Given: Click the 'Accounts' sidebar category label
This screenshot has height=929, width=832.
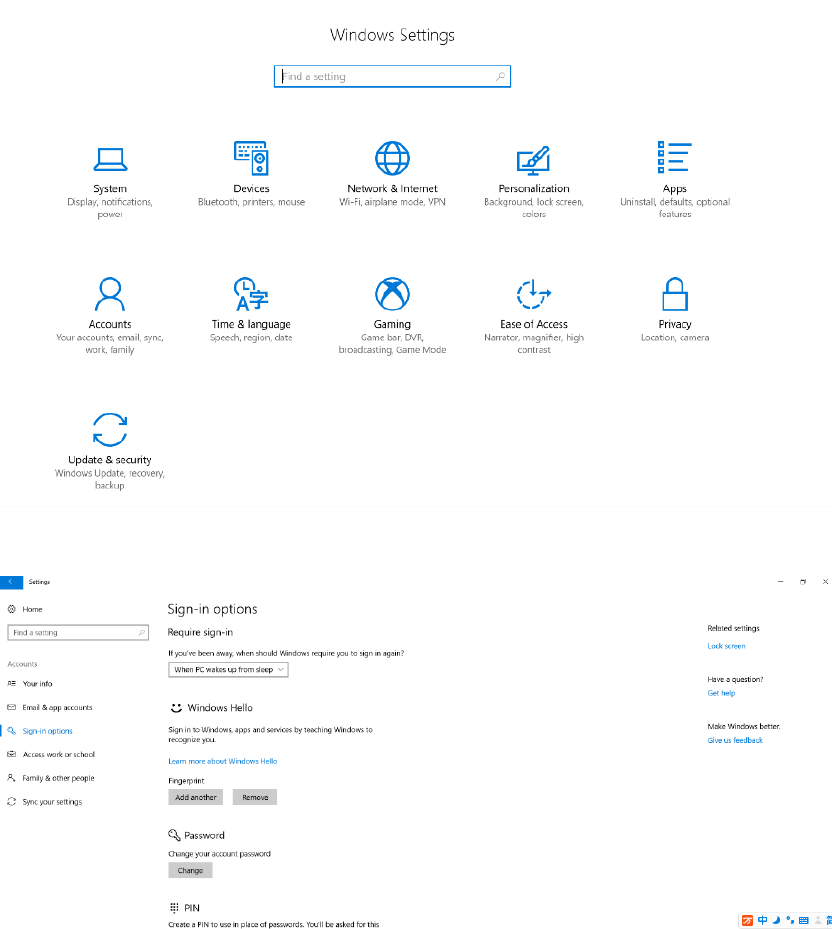Looking at the screenshot, I should tap(23, 664).
